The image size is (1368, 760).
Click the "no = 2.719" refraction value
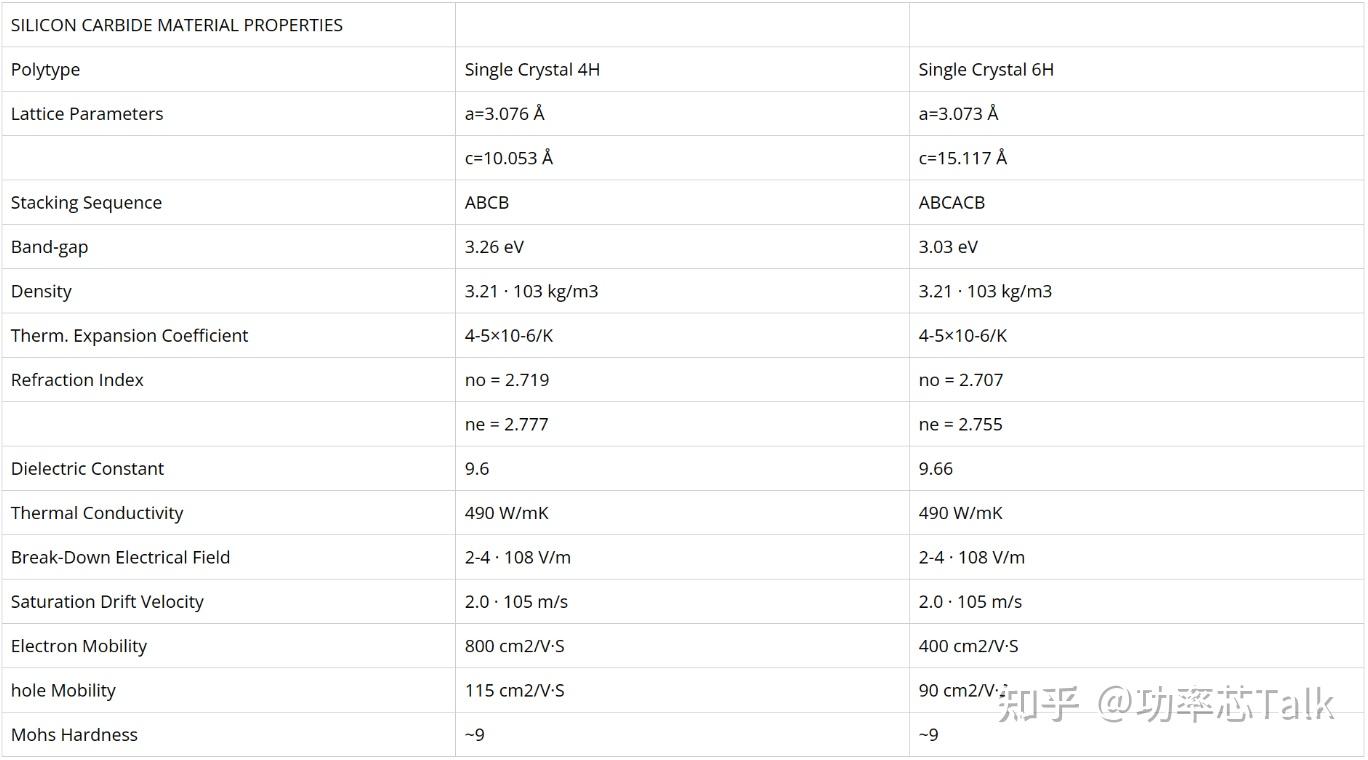click(507, 380)
